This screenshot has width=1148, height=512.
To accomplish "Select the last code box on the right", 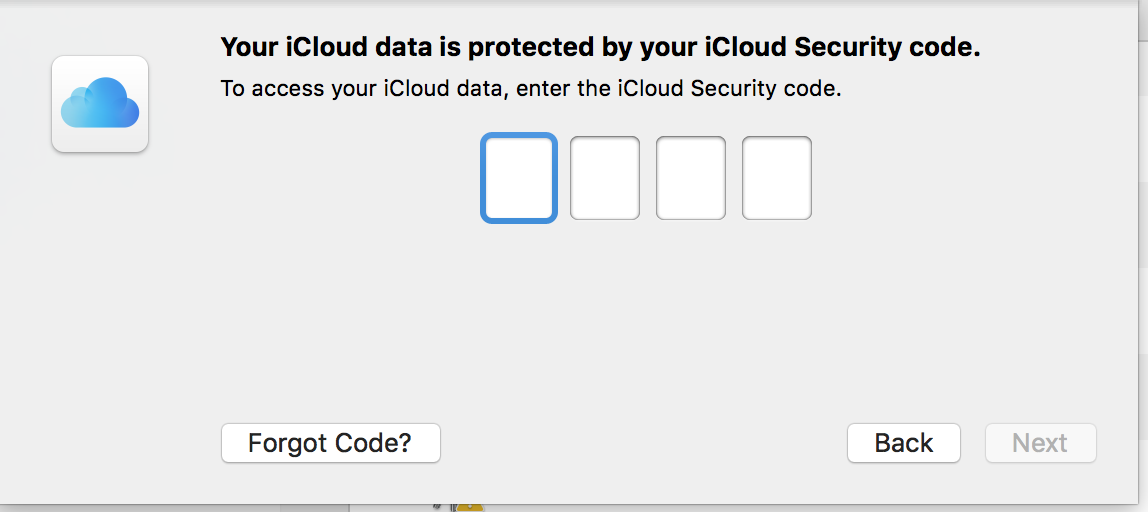I will pyautogui.click(x=777, y=178).
